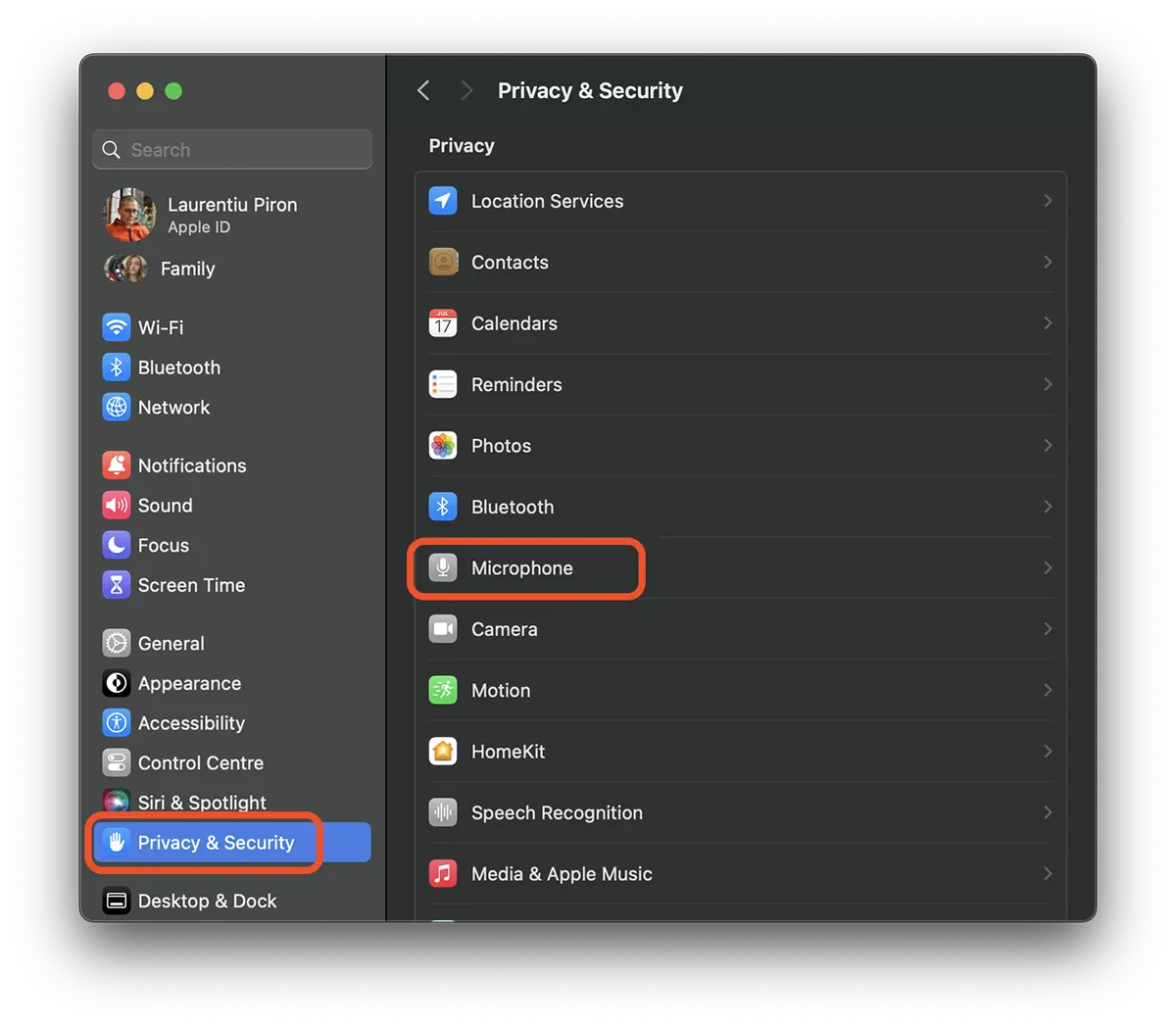Viewport: 1176px width, 1027px height.
Task: Select the Accessibility sidebar icon
Action: coord(117,723)
